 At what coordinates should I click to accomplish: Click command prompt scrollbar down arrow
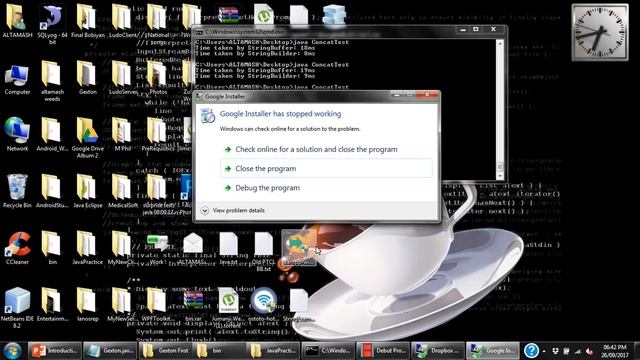point(500,176)
